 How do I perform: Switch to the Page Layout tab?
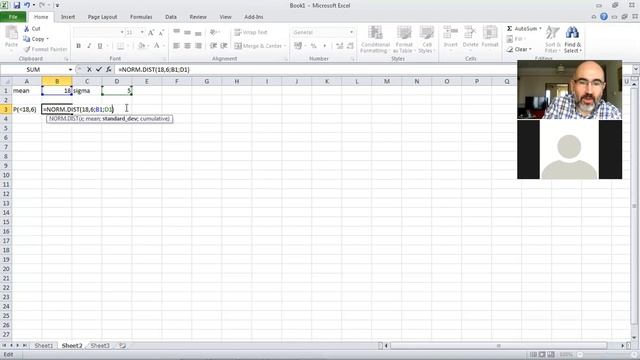[102, 17]
